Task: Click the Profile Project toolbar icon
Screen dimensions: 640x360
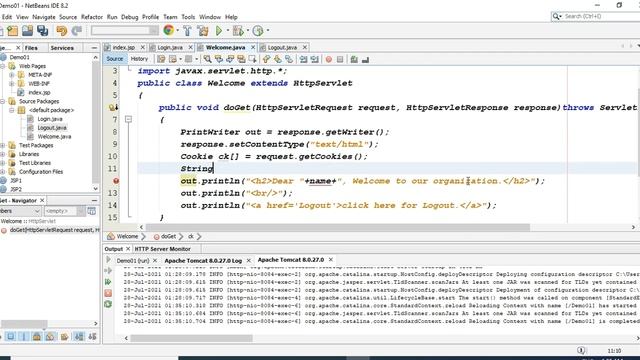Action: 258,31
